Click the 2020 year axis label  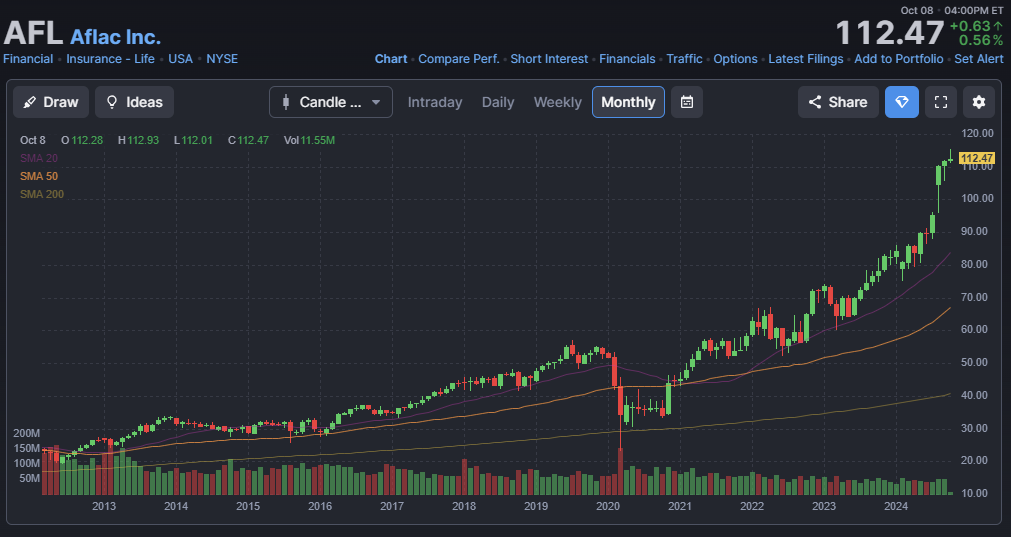coord(608,506)
